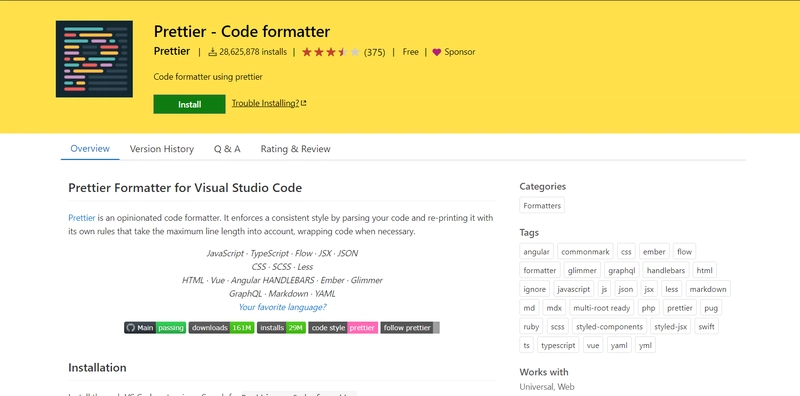Viewport: 800px width, 396px height.
Task: Click the Sponsor heart icon
Action: click(x=436, y=52)
